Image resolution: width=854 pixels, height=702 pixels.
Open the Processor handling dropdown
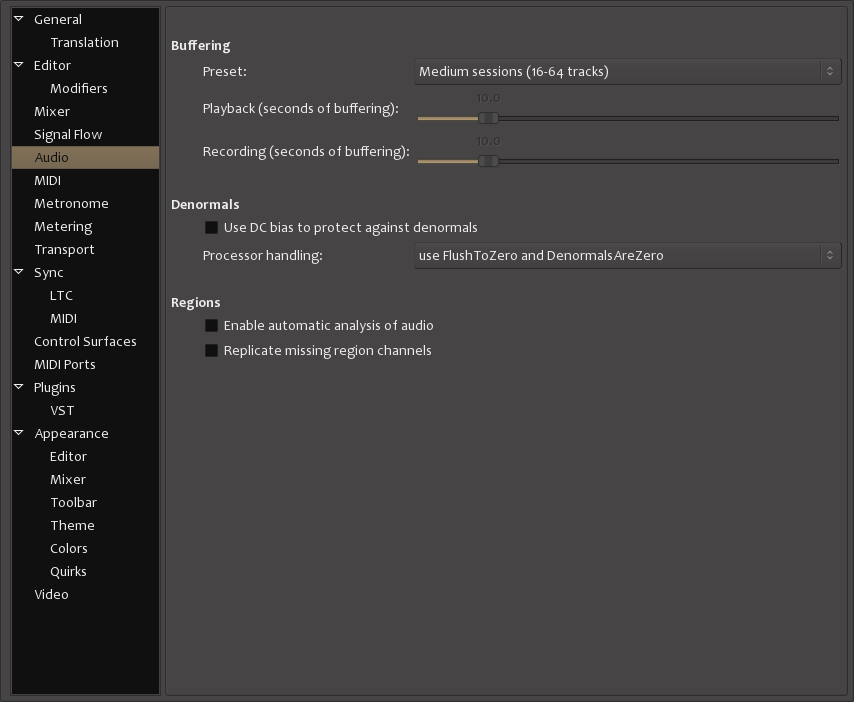(x=627, y=256)
